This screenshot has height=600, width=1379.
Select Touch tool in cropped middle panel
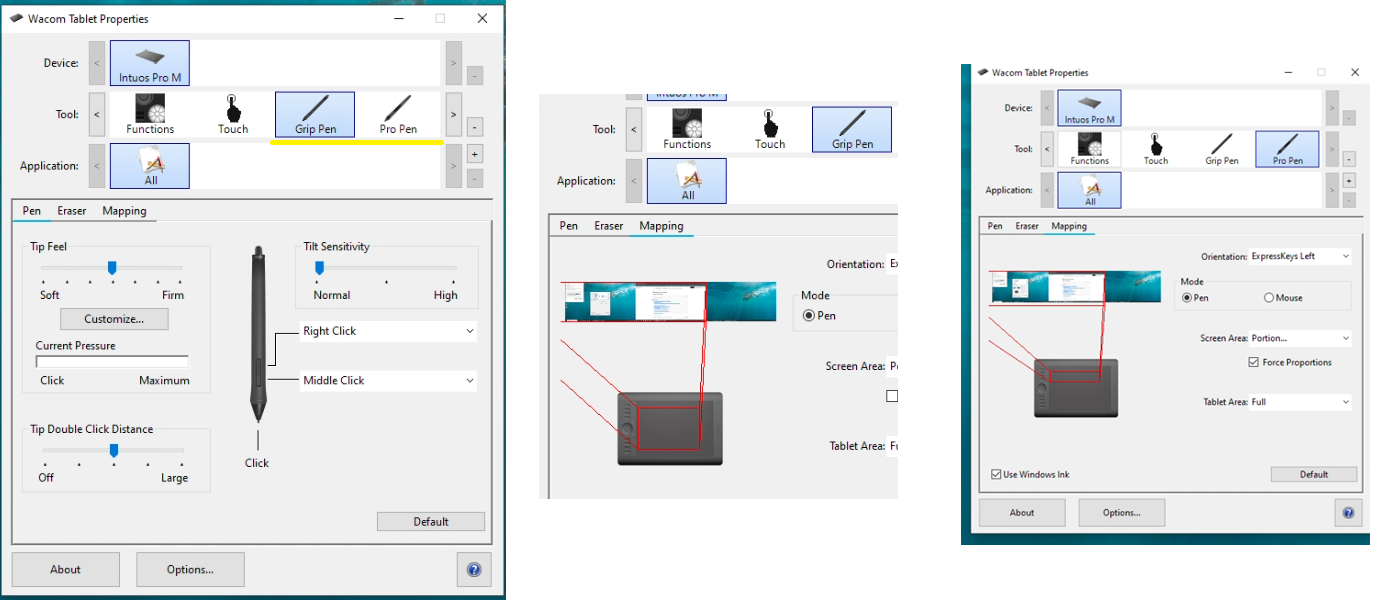click(x=770, y=129)
